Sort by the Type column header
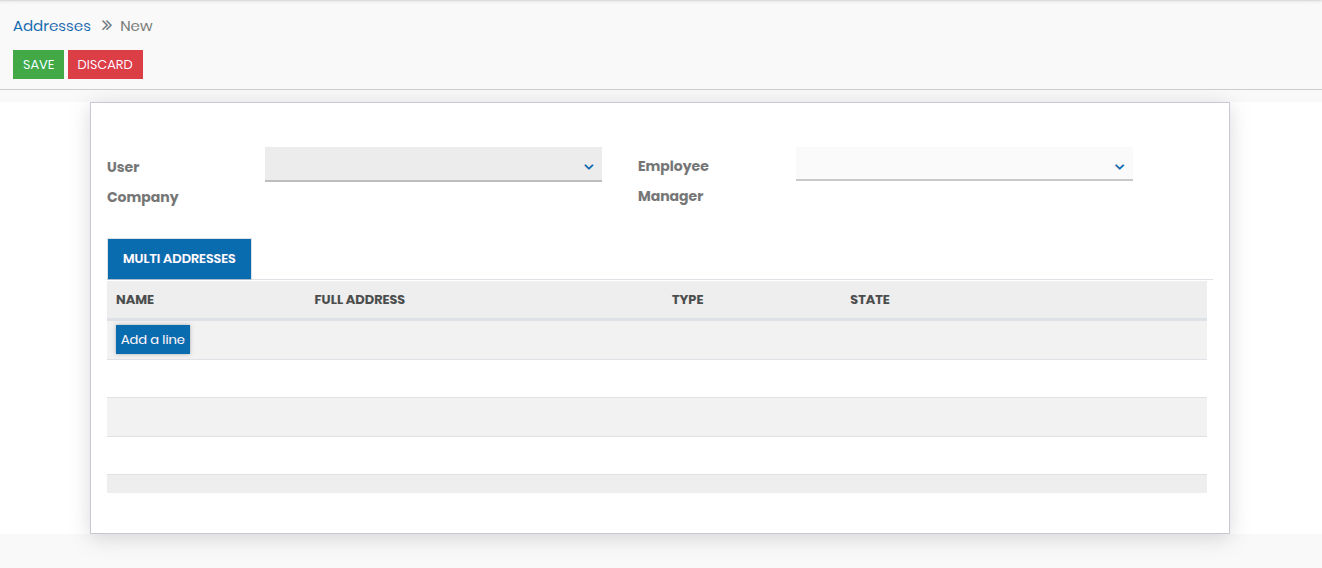This screenshot has width=1322, height=568. pos(687,300)
